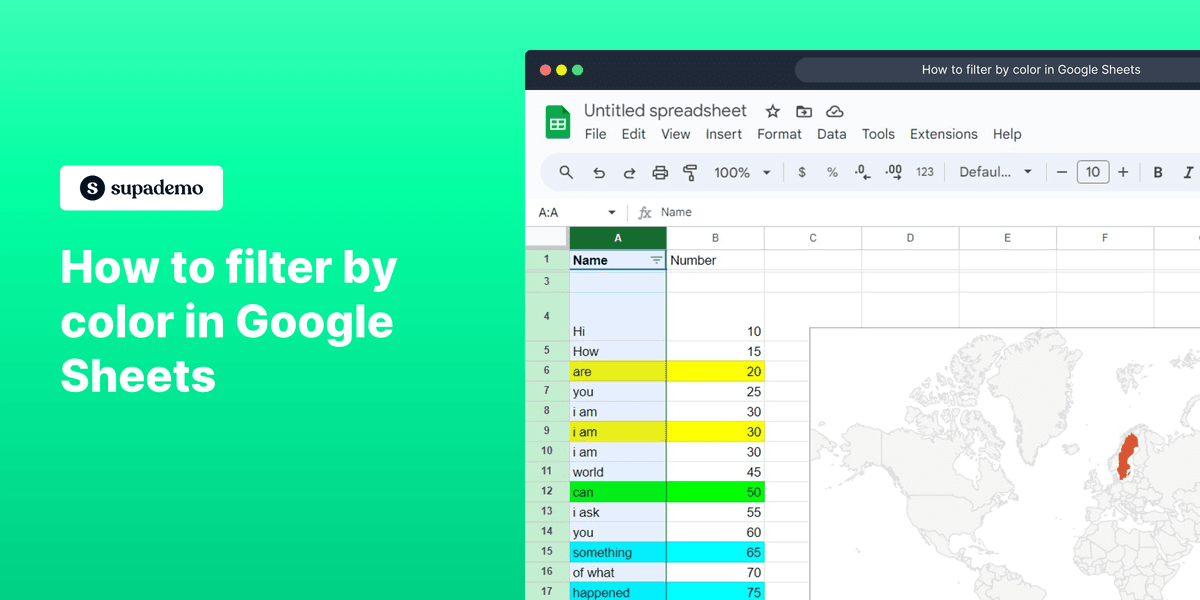
Task: Select the Paint format tool
Action: [x=690, y=171]
